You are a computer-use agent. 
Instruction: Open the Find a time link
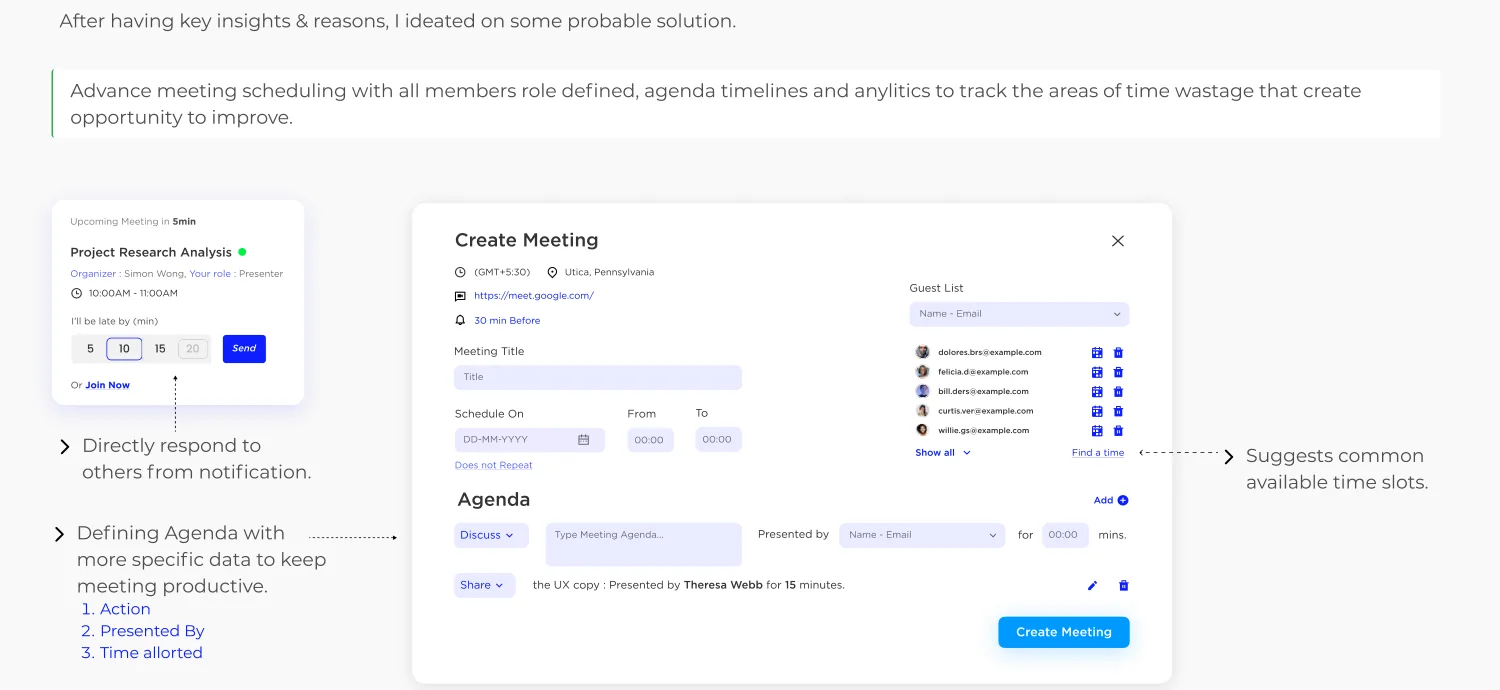pyautogui.click(x=1098, y=453)
